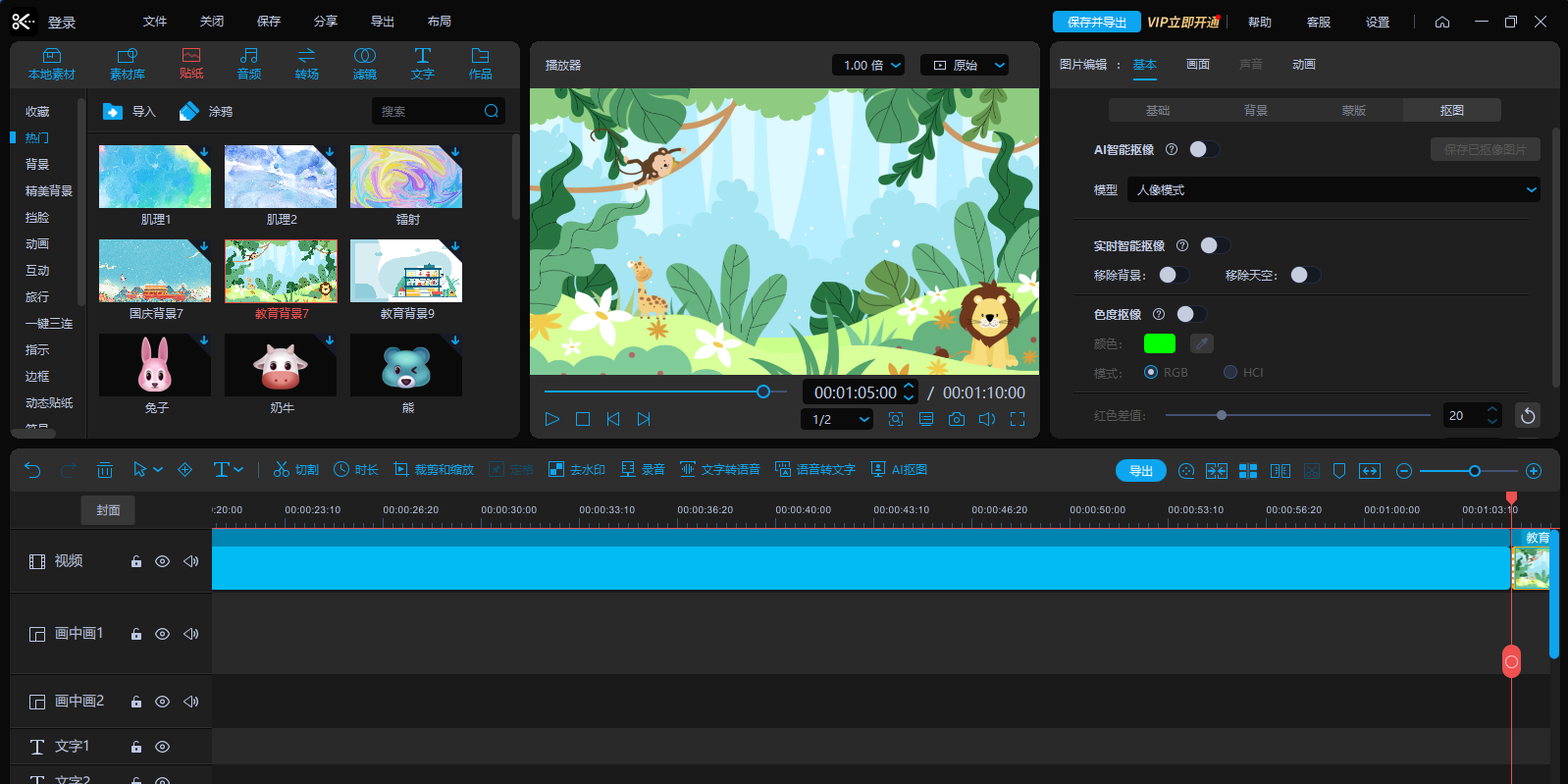Click the 录音 voice recording tool

643,470
